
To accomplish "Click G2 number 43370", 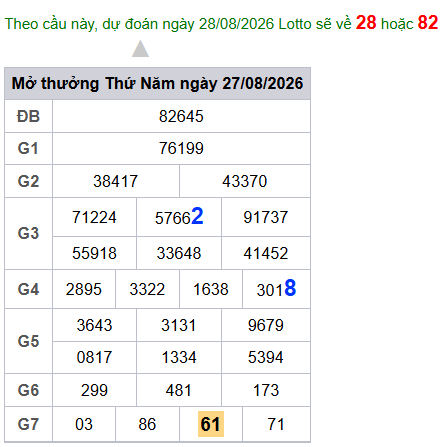I will point(245,181).
